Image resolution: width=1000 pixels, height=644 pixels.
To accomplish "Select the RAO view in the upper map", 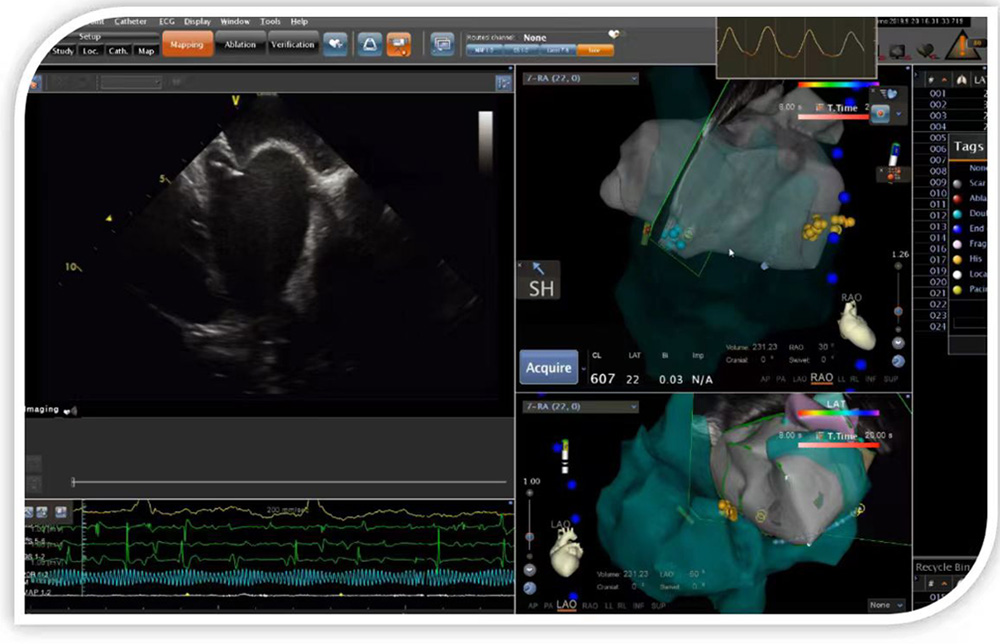I will pos(822,378).
